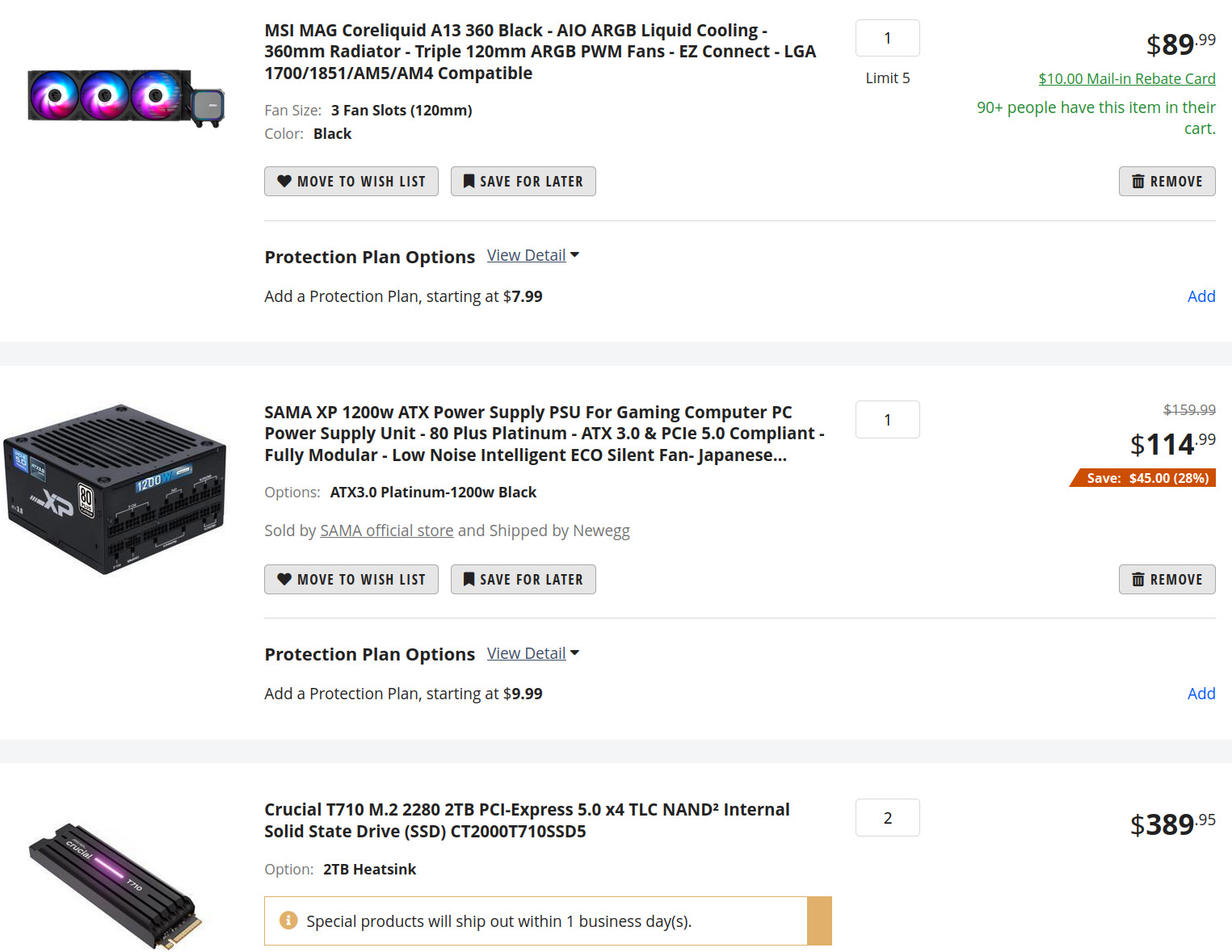Expand View Detail for SAMA PSU protection plan
Image resolution: width=1232 pixels, height=952 pixels.
(x=526, y=653)
